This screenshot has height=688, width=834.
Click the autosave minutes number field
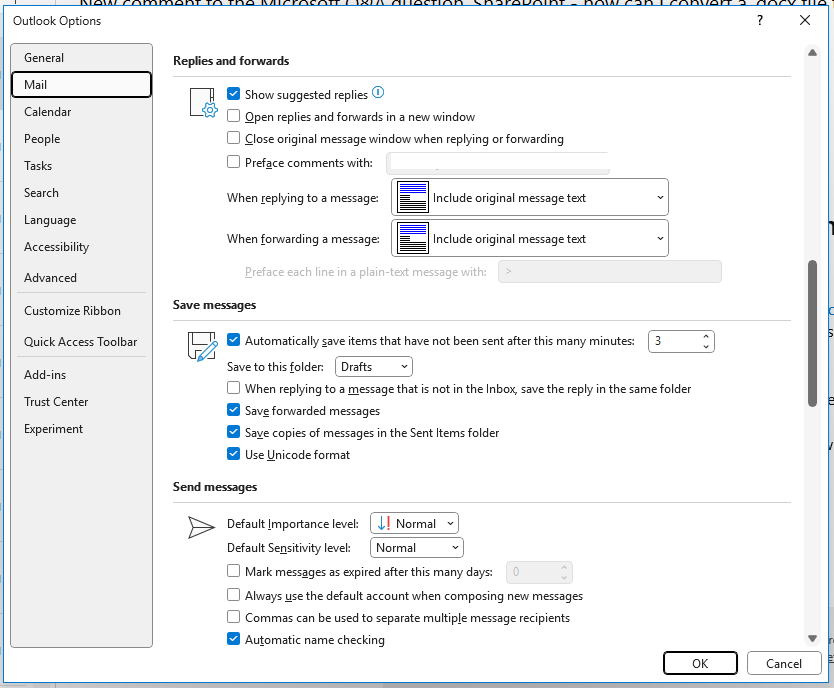[674, 341]
